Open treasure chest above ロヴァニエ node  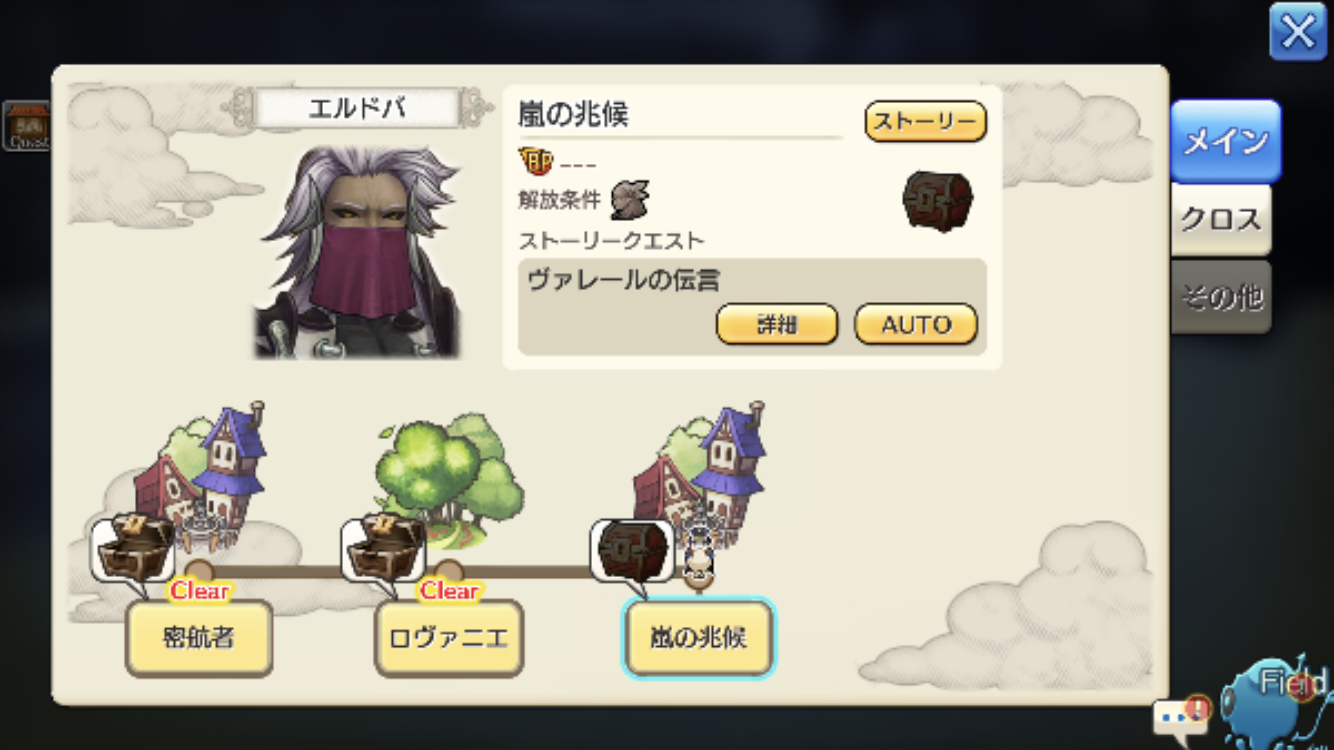(383, 547)
